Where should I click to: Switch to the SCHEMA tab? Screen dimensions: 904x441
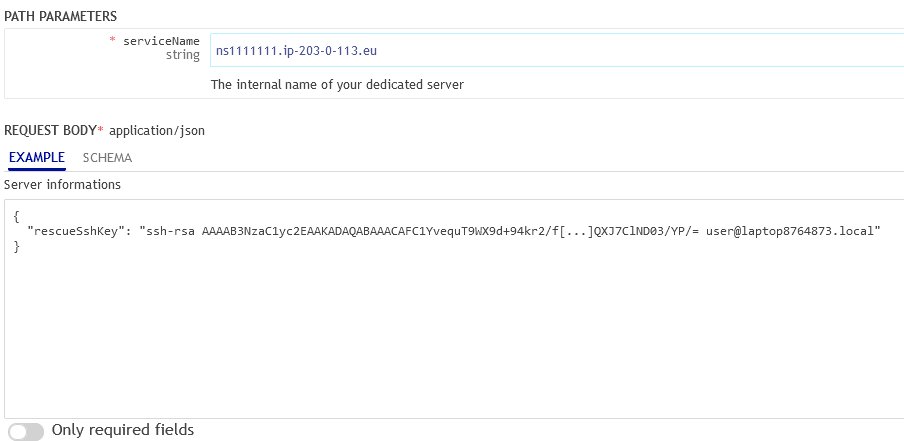click(x=107, y=158)
